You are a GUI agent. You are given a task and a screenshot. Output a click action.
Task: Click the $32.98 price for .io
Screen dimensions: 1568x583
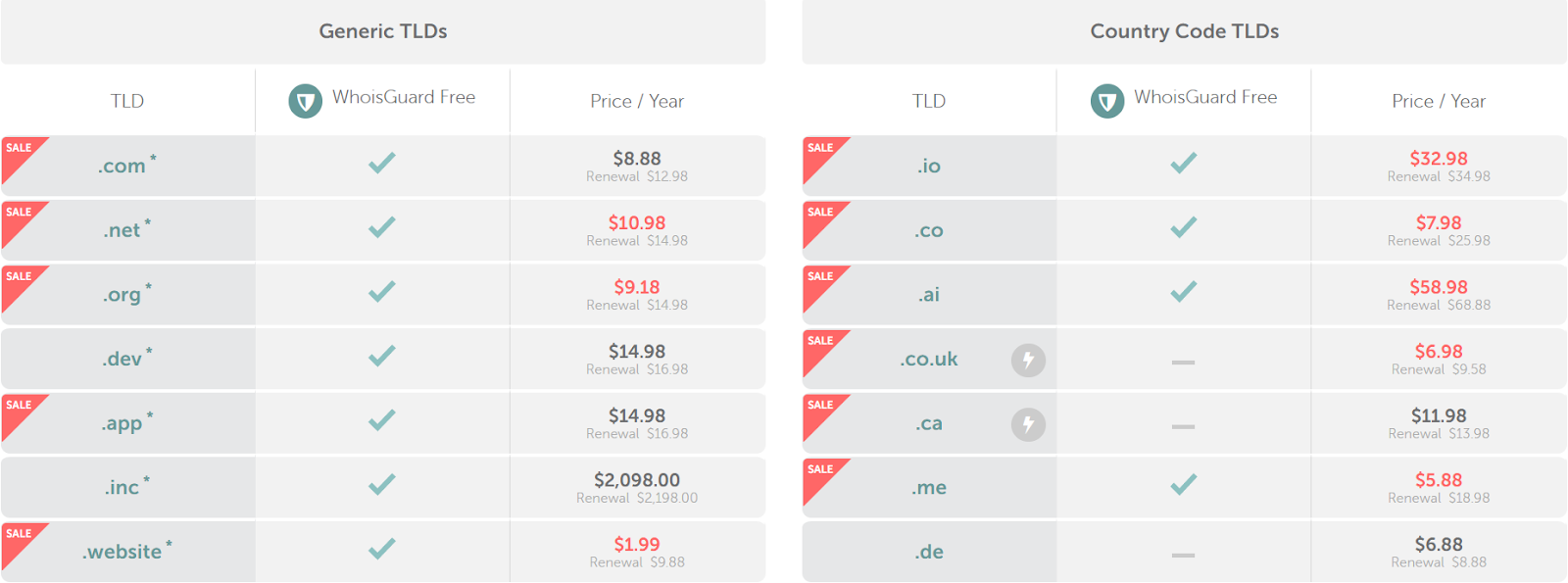[x=1439, y=158]
